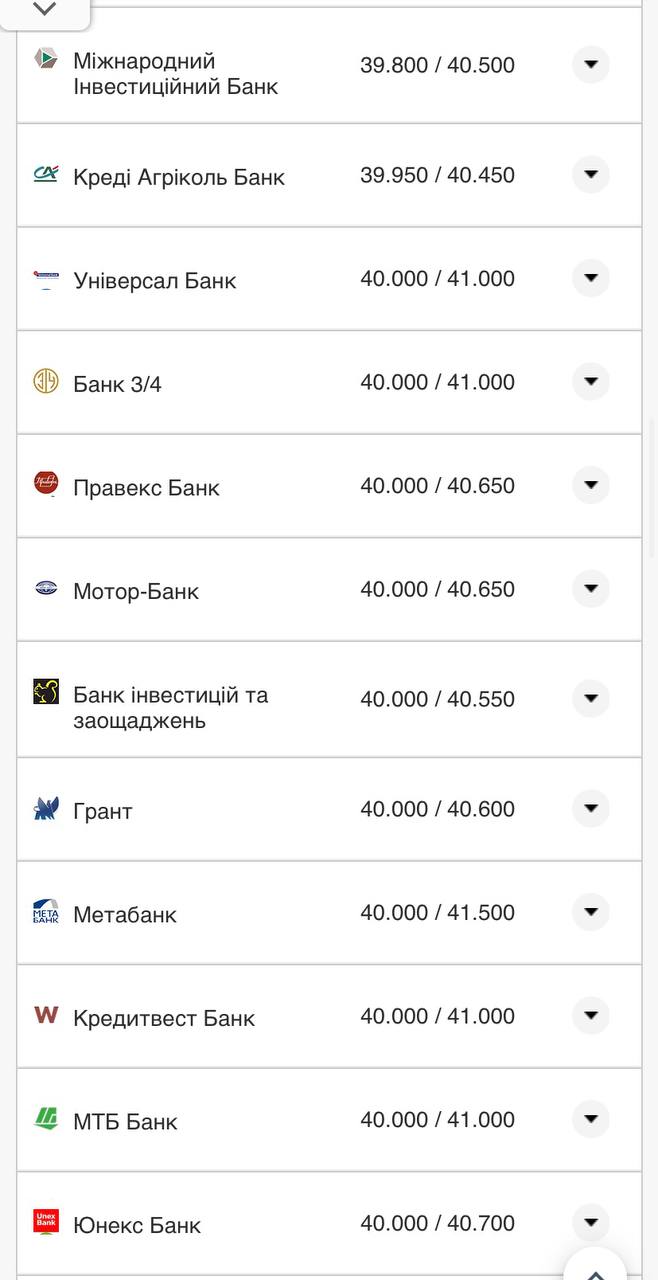Click the scroll-to-top arrow button
The width and height of the screenshot is (658, 1280).
(x=594, y=1268)
